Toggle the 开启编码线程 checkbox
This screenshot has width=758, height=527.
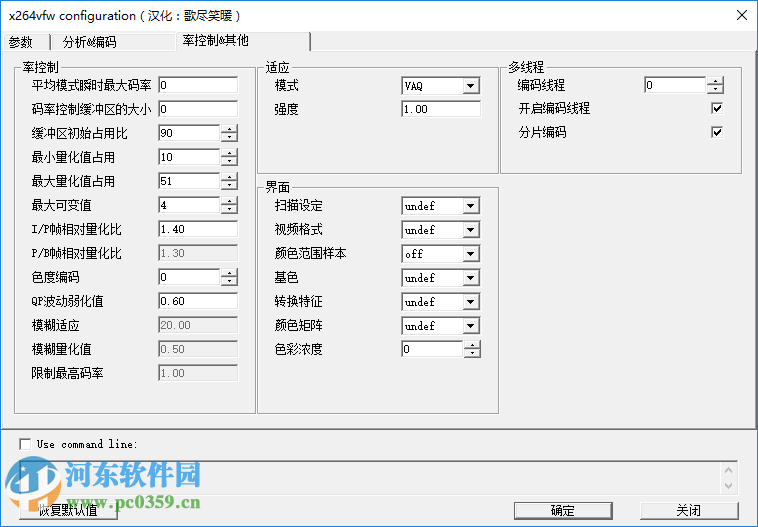[717, 108]
